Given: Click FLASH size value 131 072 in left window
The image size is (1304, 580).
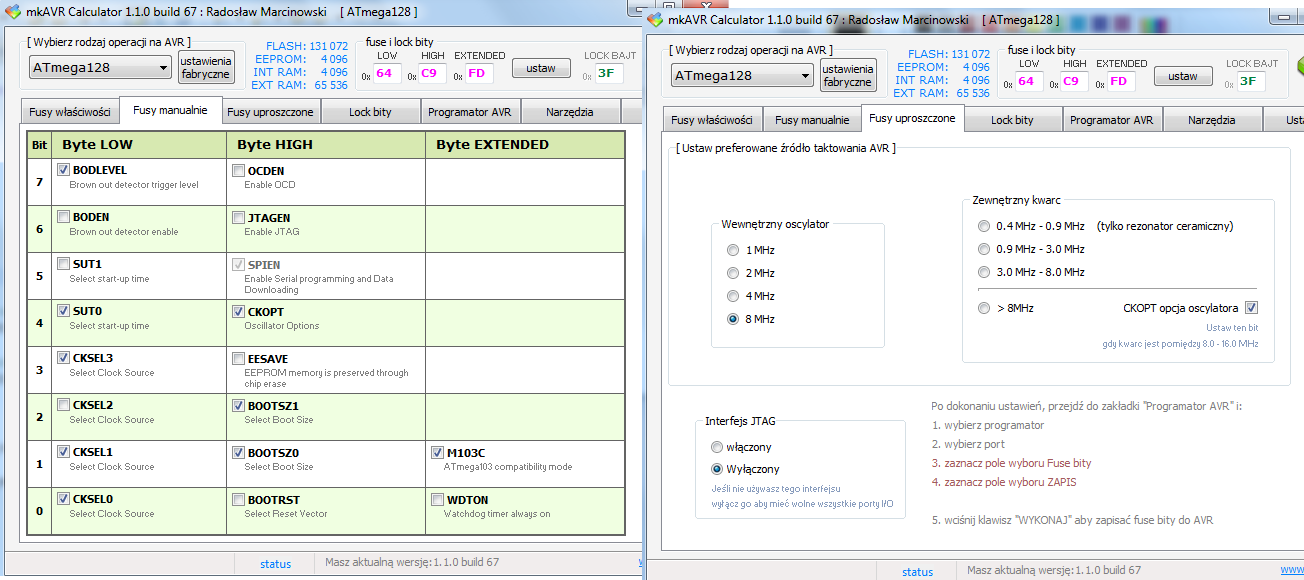Looking at the screenshot, I should [x=326, y=46].
